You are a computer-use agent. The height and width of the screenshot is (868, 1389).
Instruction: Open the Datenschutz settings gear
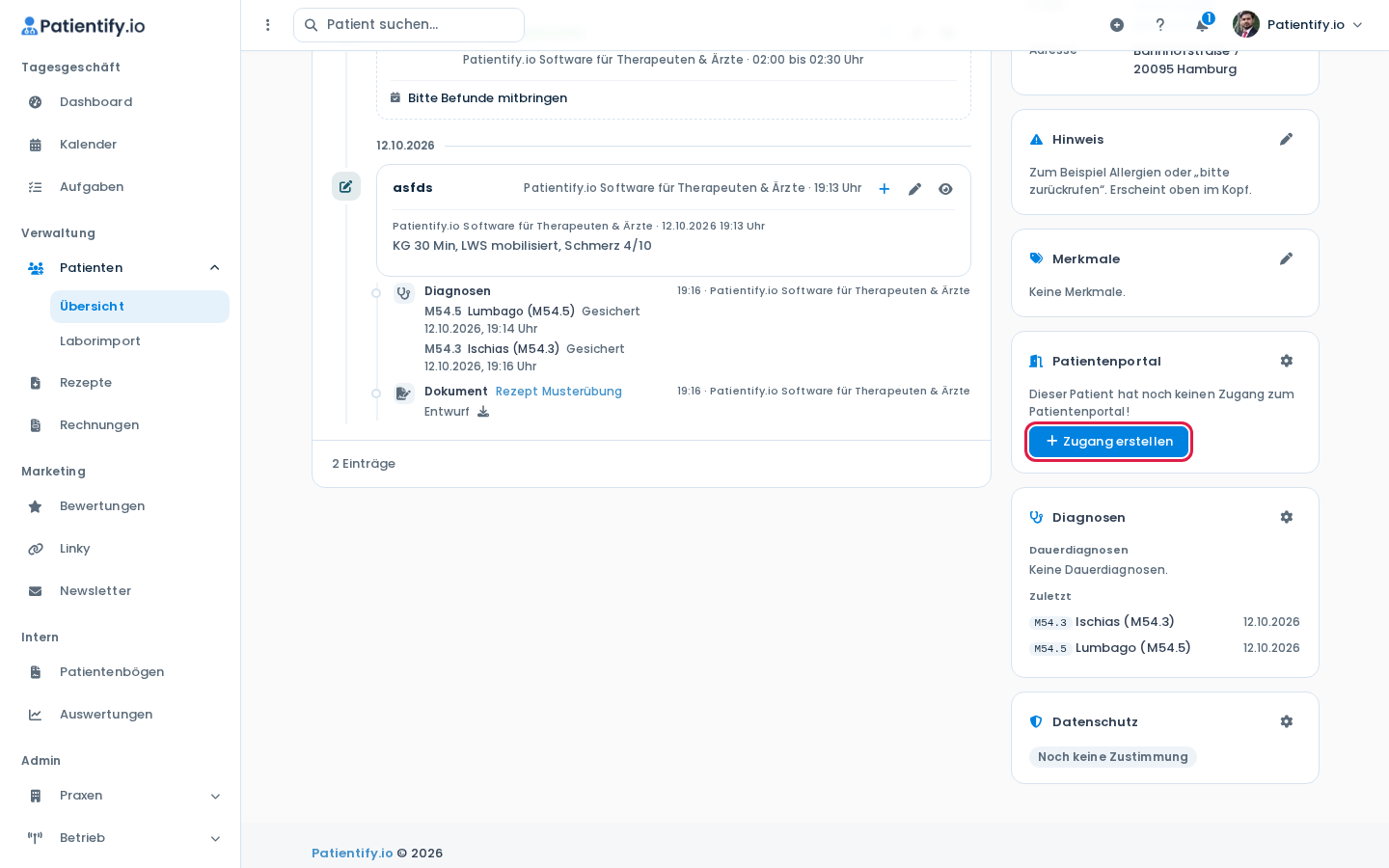[x=1286, y=721]
